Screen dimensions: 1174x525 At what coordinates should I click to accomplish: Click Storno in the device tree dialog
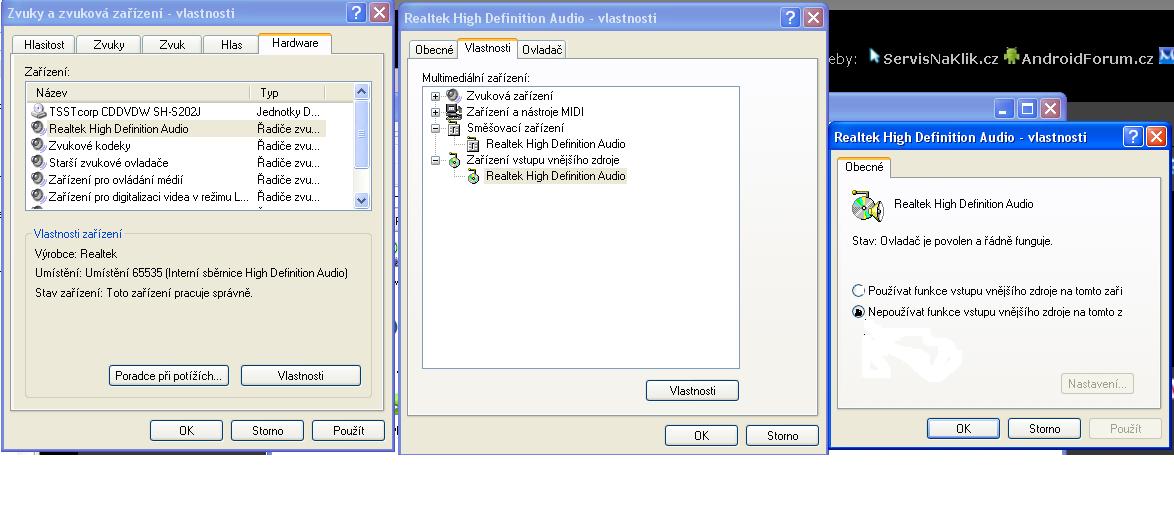(x=782, y=435)
